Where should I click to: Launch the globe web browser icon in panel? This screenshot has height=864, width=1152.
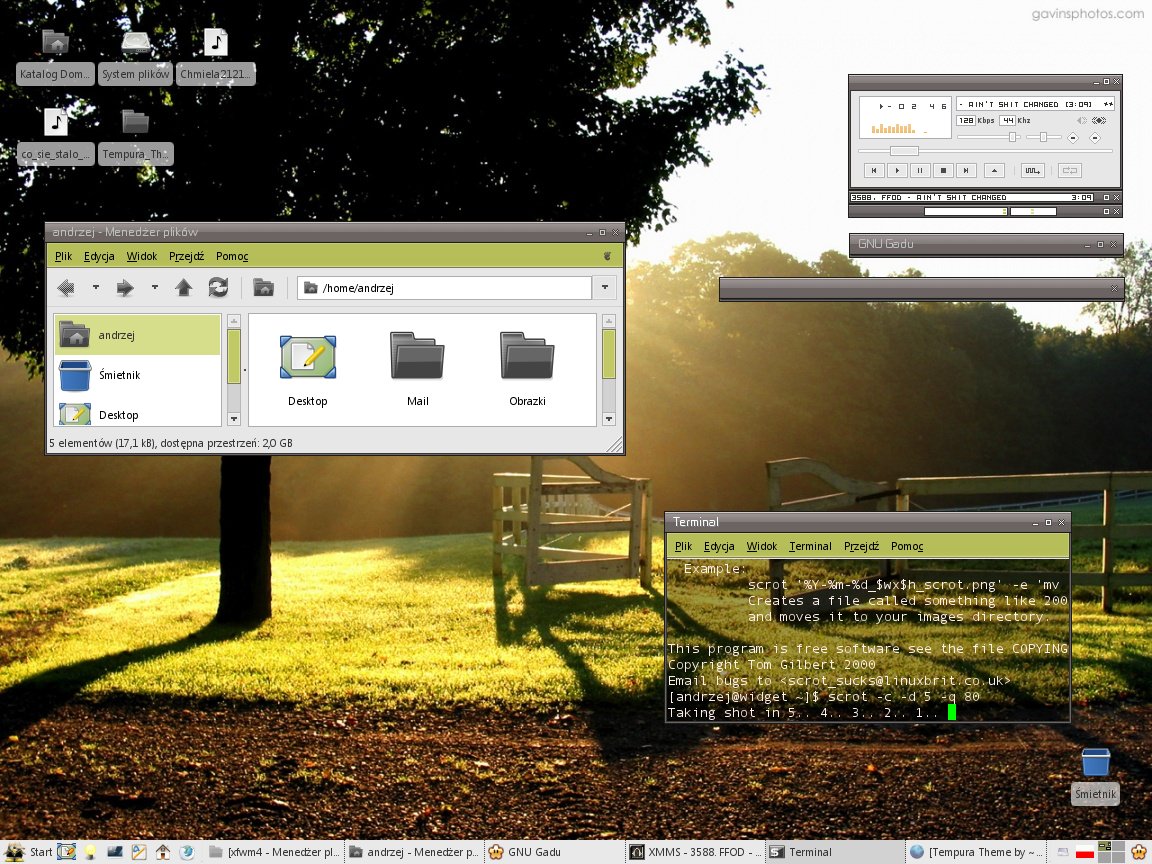coord(187,852)
